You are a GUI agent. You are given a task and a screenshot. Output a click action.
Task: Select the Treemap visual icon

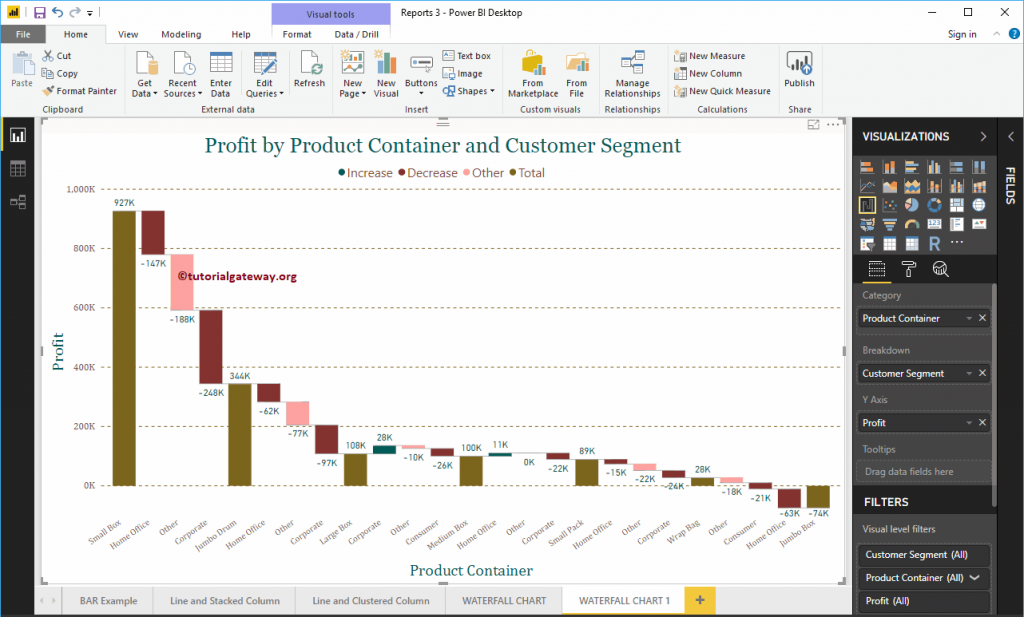coord(957,205)
